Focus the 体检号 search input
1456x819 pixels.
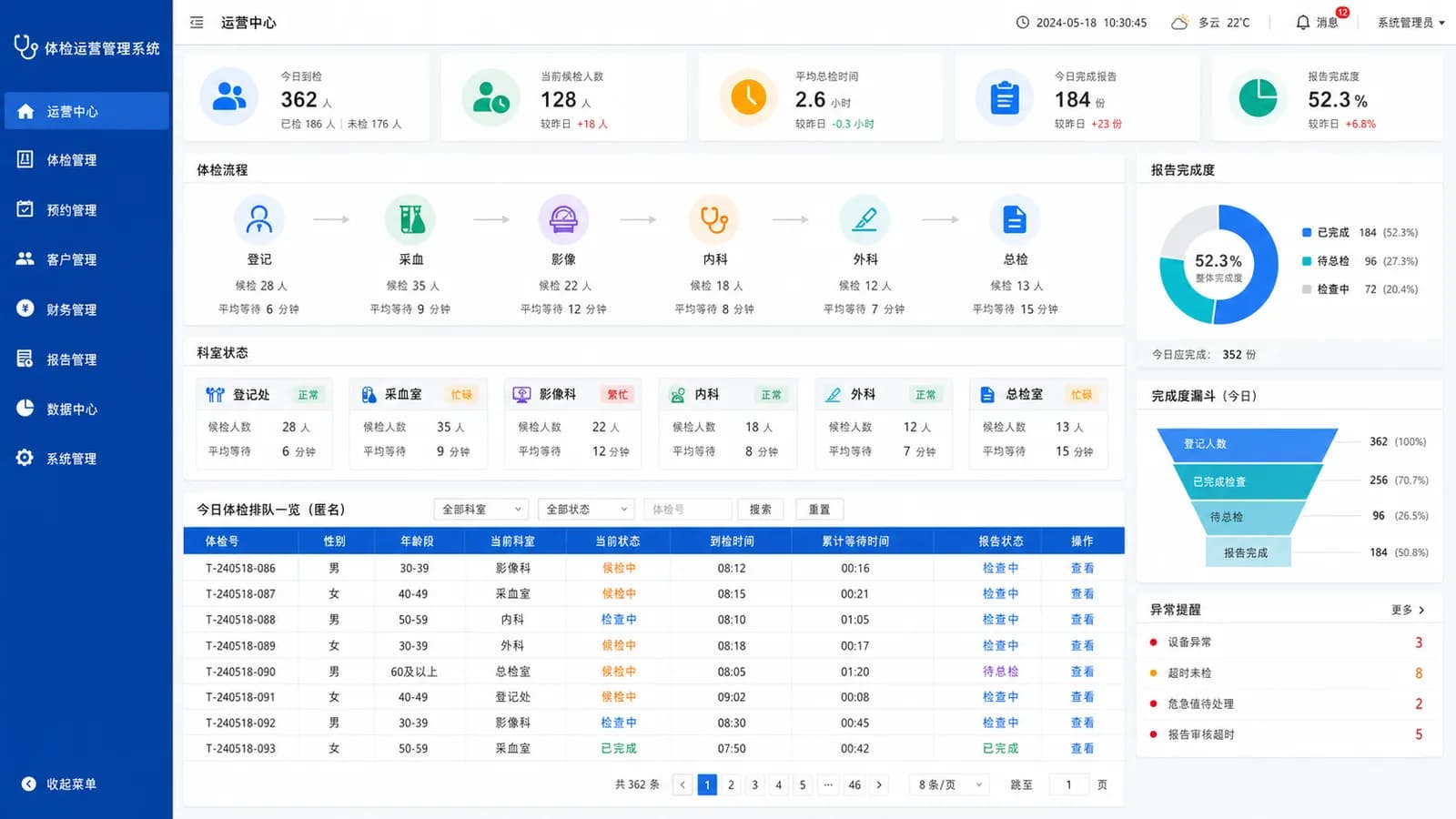click(x=687, y=509)
